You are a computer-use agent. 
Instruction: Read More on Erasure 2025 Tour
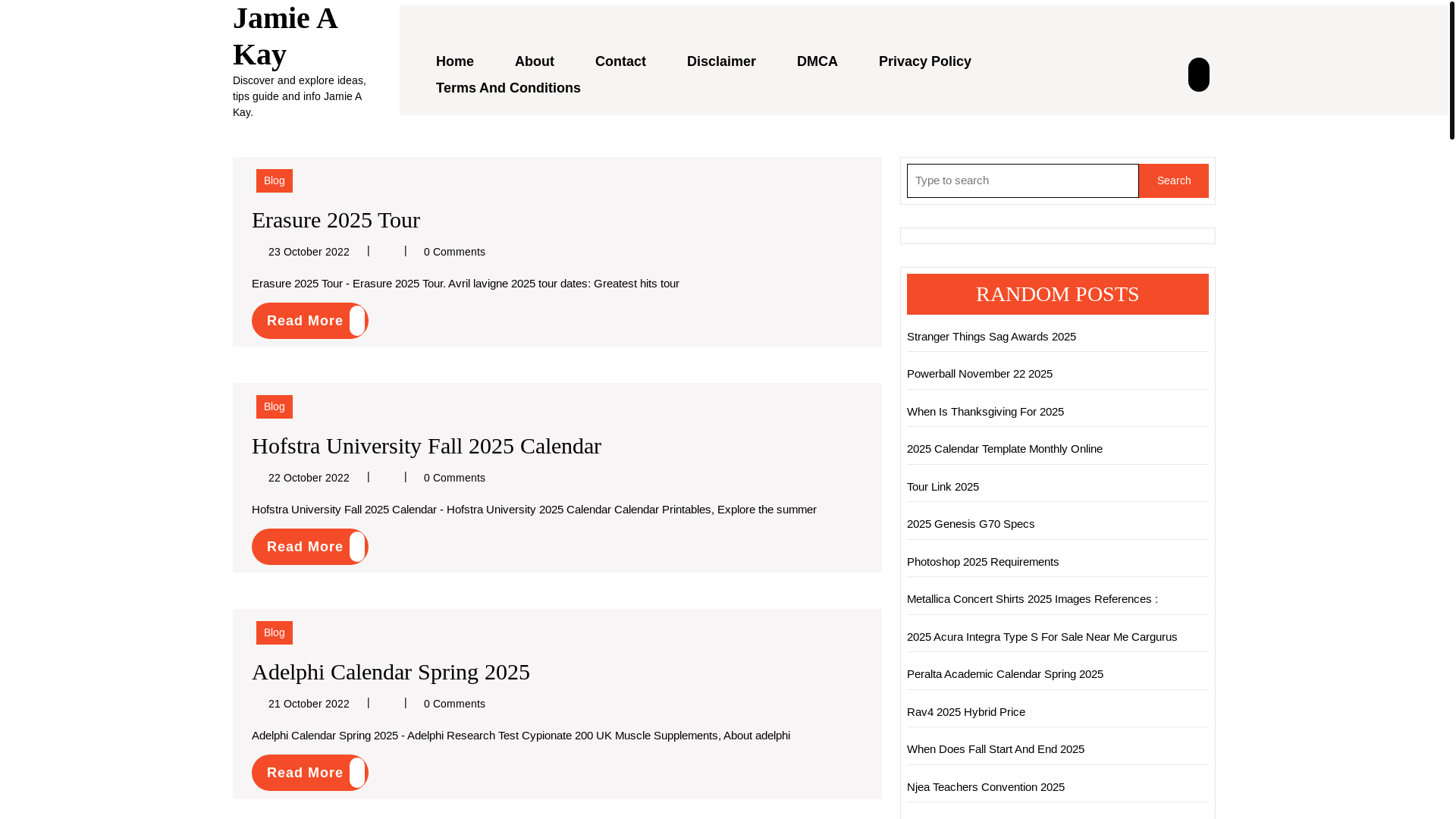tap(309, 321)
